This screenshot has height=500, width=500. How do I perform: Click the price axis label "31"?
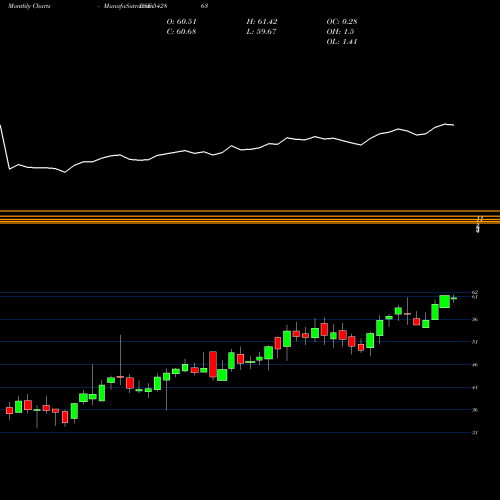(475, 433)
